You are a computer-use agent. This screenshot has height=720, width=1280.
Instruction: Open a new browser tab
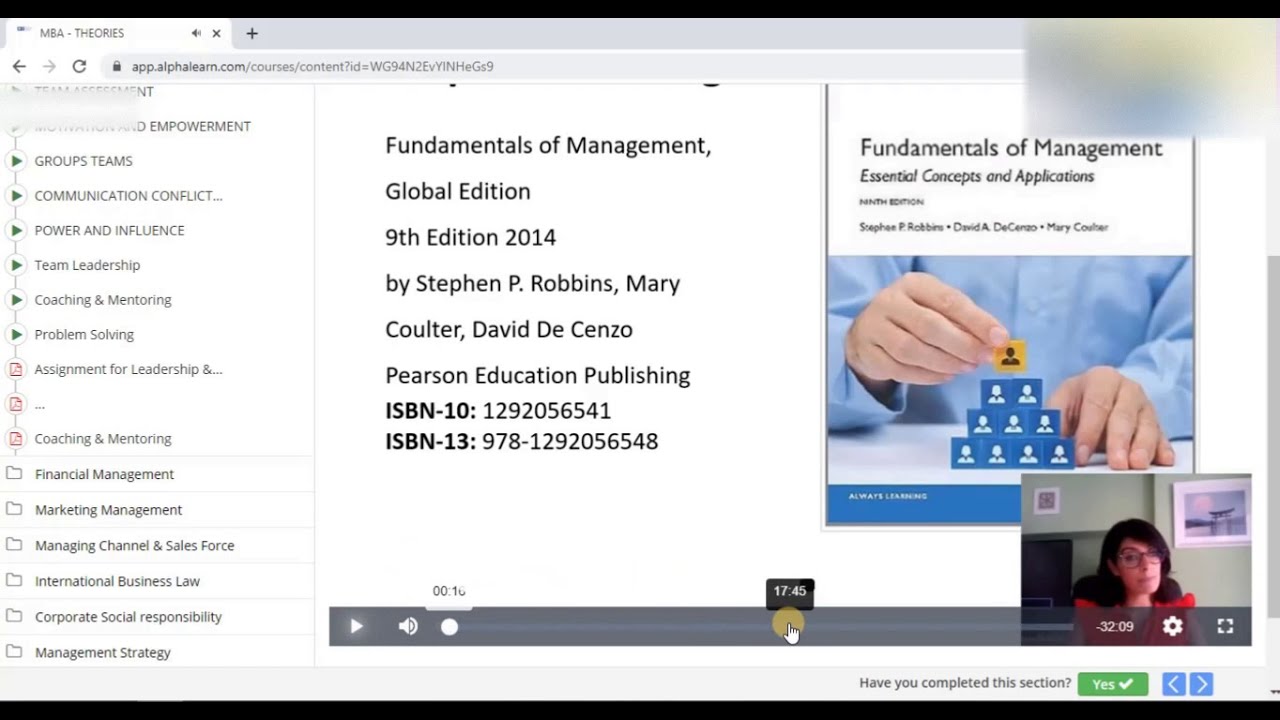pyautogui.click(x=252, y=33)
